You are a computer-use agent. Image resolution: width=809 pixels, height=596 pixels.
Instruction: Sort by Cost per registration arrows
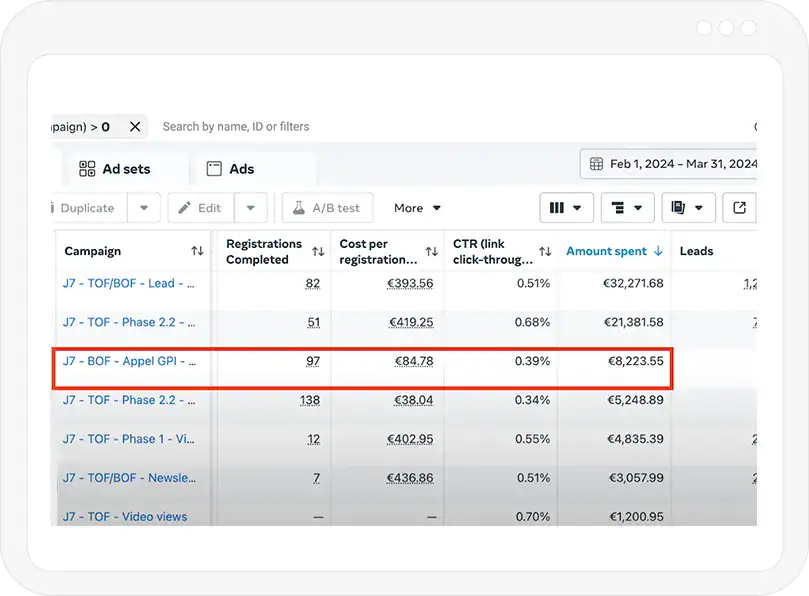coord(431,252)
